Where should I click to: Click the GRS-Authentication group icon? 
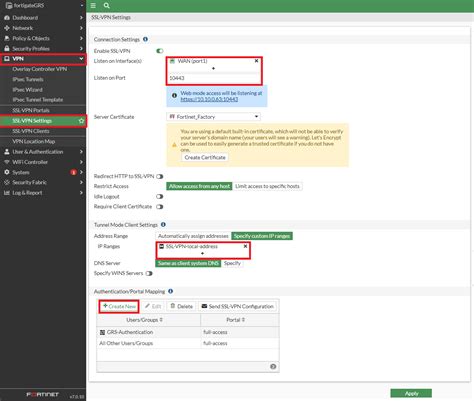point(102,332)
